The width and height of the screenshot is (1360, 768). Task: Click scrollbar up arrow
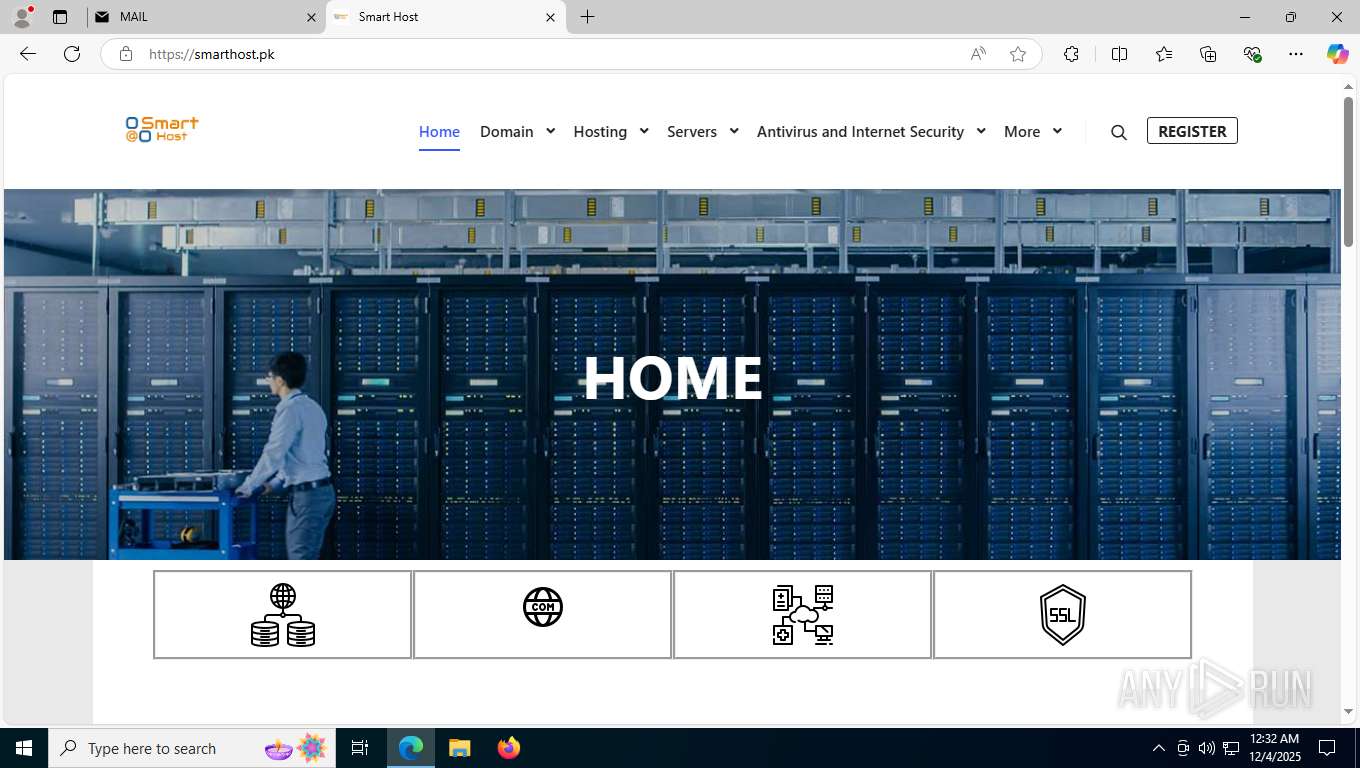[x=1348, y=87]
